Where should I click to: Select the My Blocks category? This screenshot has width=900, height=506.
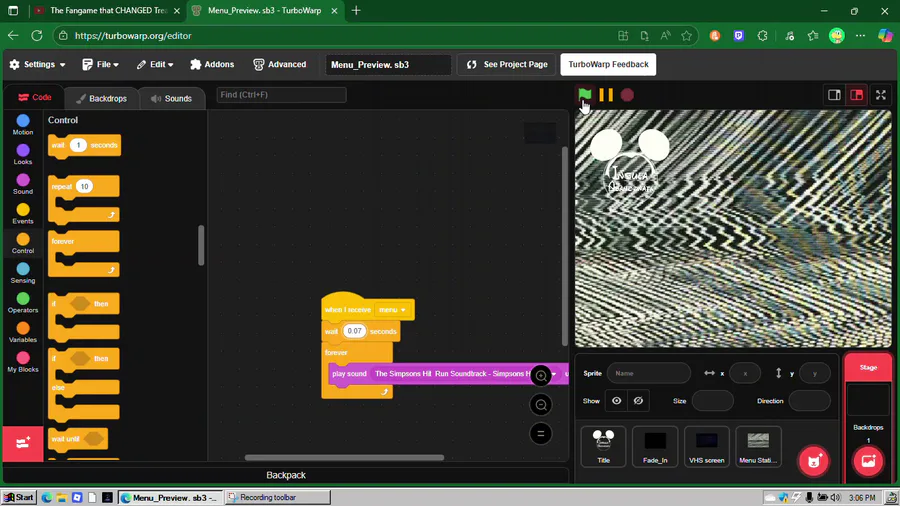click(23, 362)
